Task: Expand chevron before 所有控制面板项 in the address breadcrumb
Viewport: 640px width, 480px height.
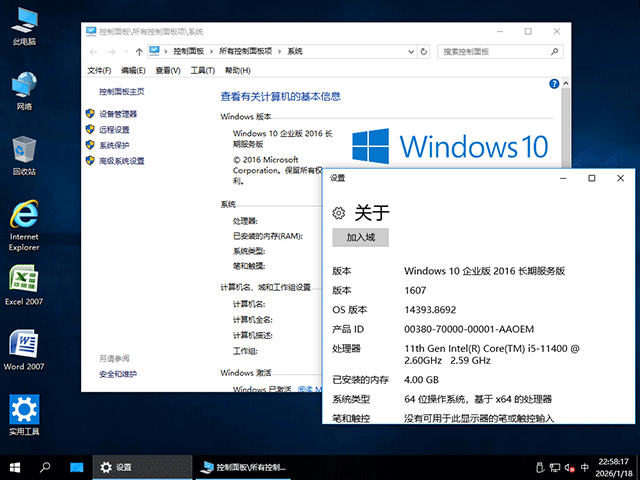Action: (x=211, y=51)
